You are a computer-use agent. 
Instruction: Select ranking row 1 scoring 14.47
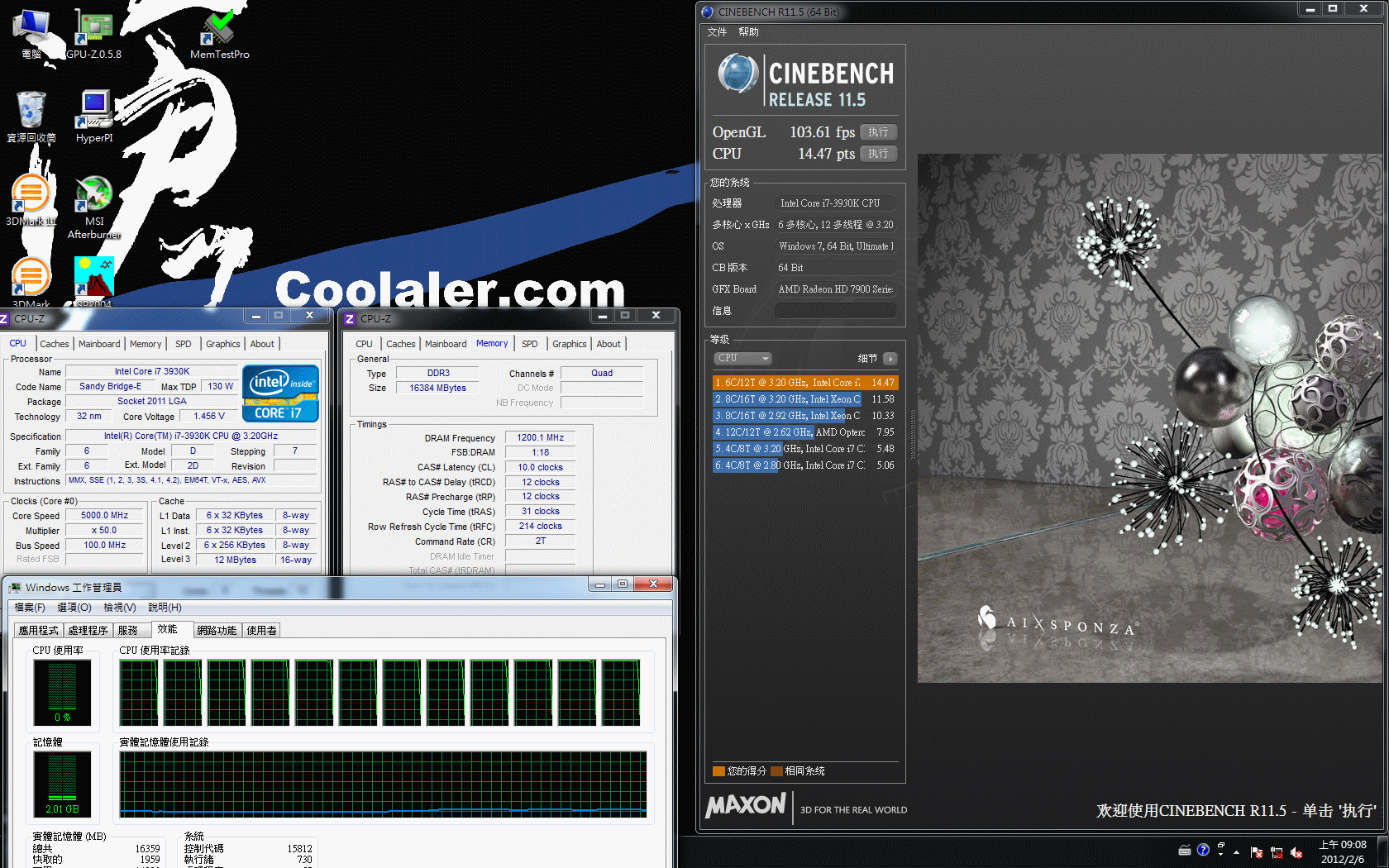point(805,383)
